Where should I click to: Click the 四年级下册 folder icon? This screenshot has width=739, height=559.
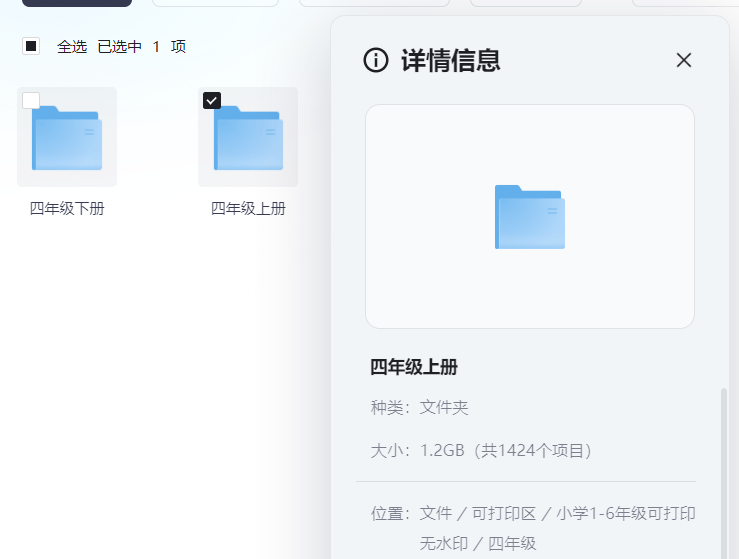click(67, 138)
